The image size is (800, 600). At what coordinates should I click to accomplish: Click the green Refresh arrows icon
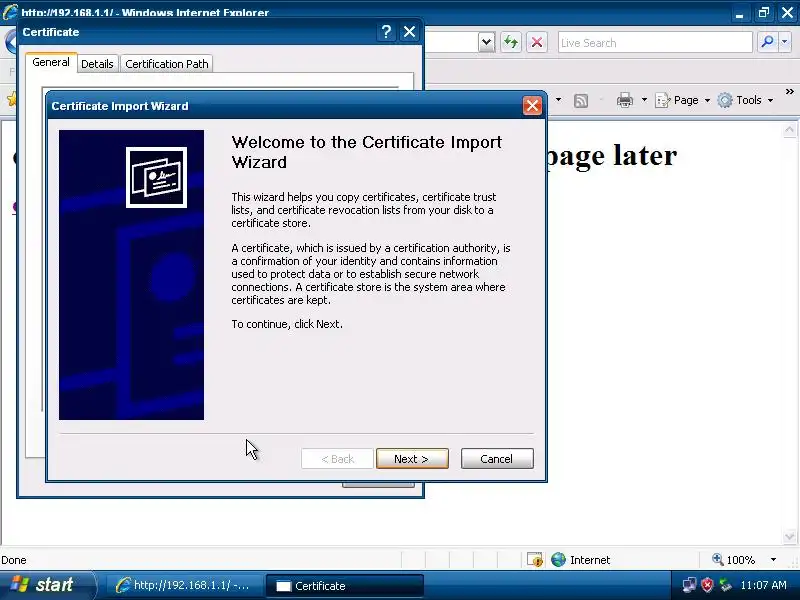(511, 42)
